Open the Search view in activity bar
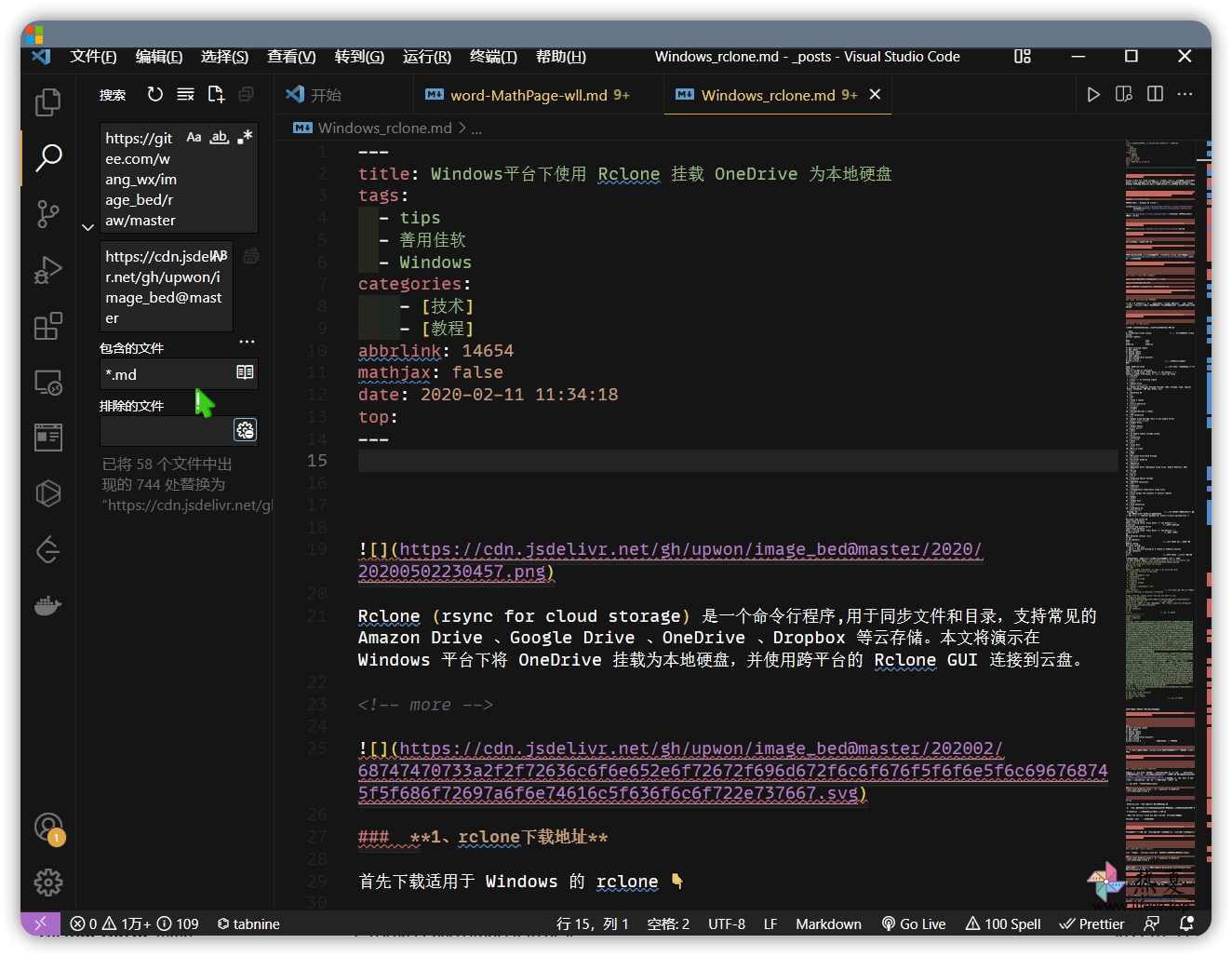 click(48, 157)
